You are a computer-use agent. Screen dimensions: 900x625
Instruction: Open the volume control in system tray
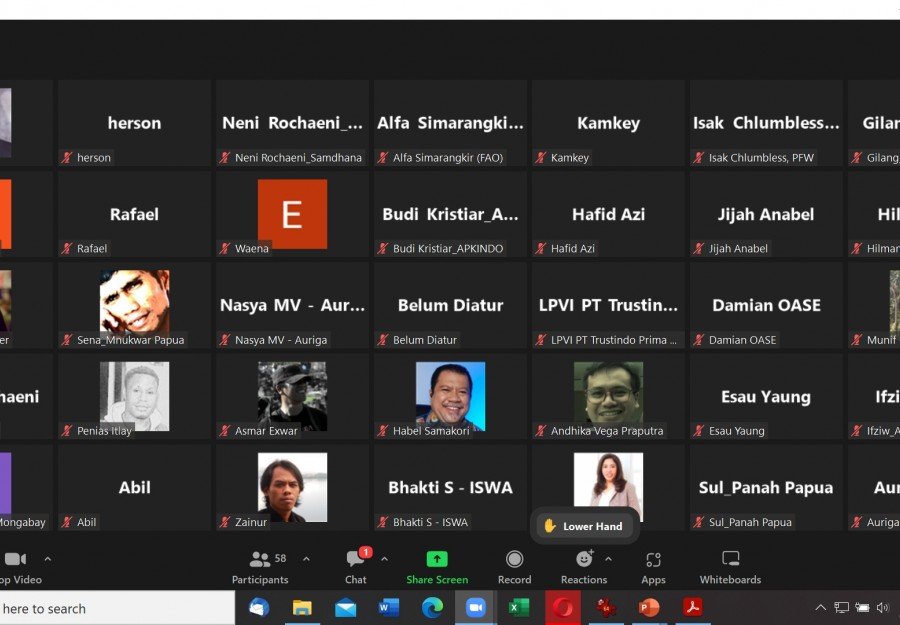883,607
